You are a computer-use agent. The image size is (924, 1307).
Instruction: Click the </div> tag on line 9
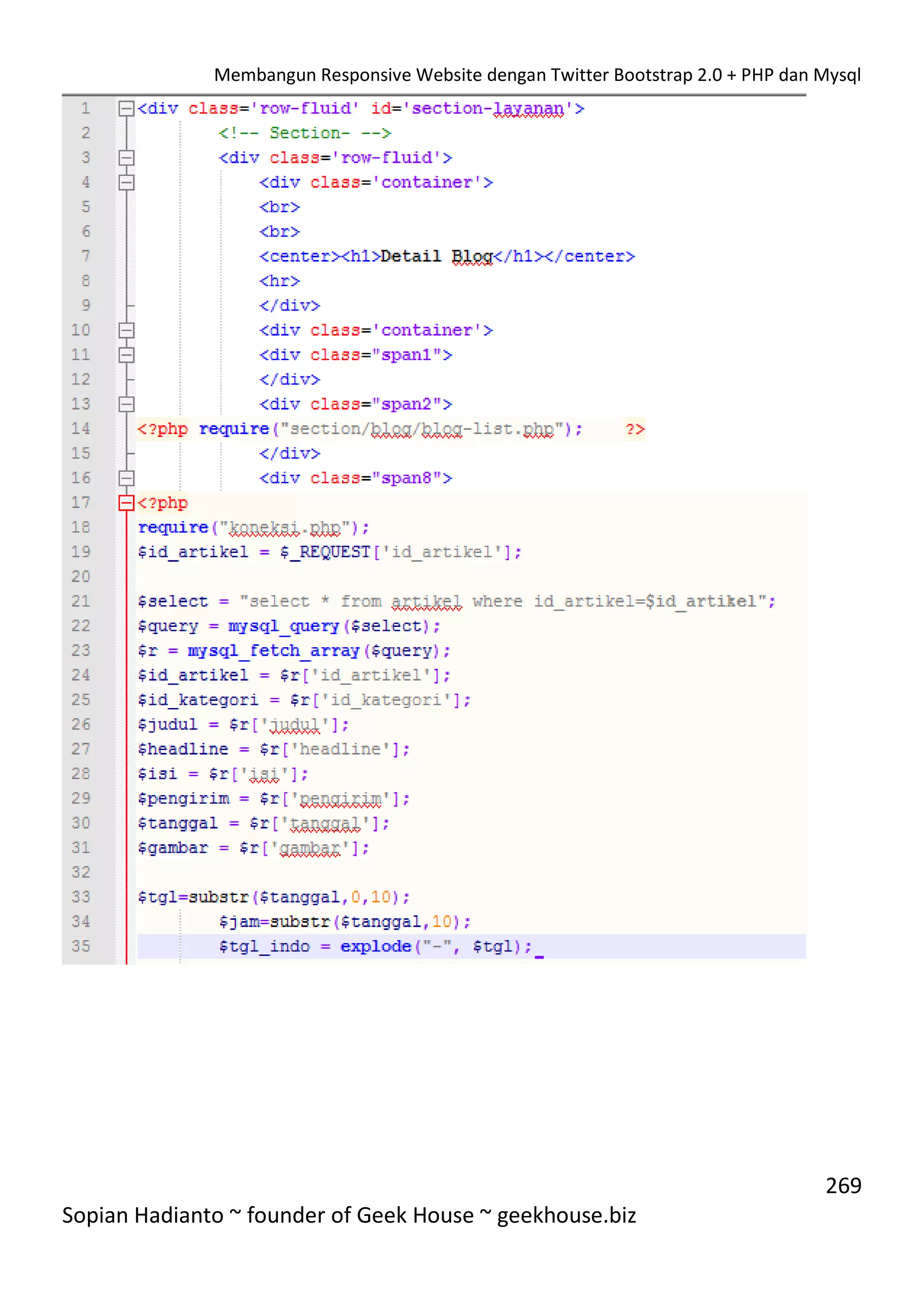(x=290, y=306)
